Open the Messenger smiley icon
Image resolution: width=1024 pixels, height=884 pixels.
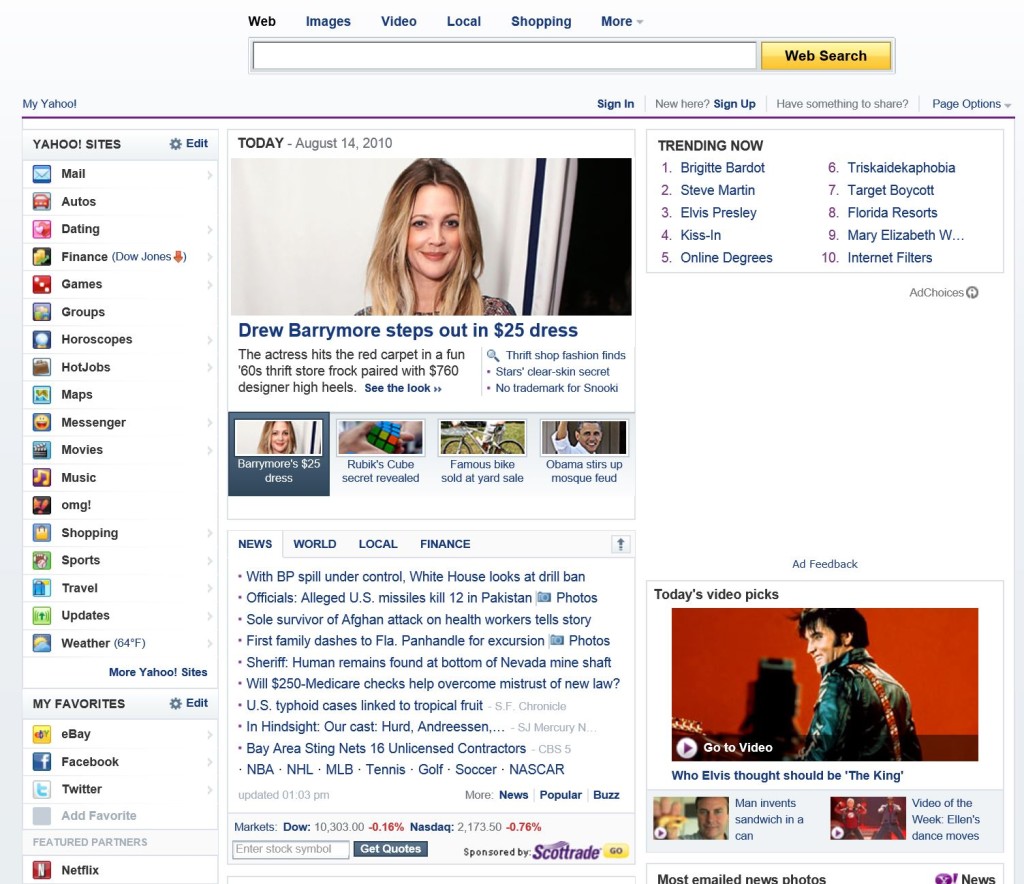[x=42, y=423]
